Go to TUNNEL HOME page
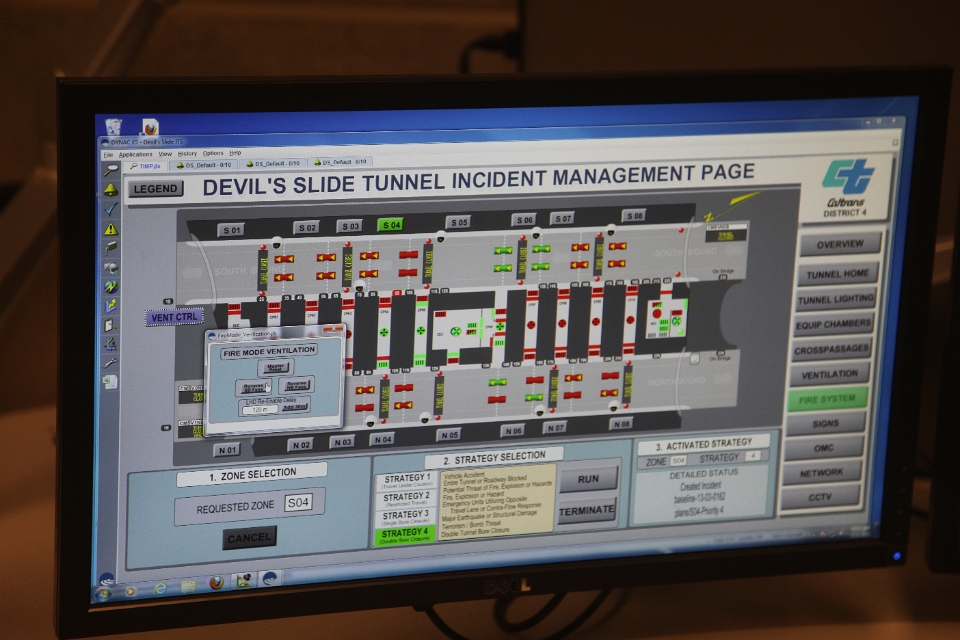 (x=838, y=274)
